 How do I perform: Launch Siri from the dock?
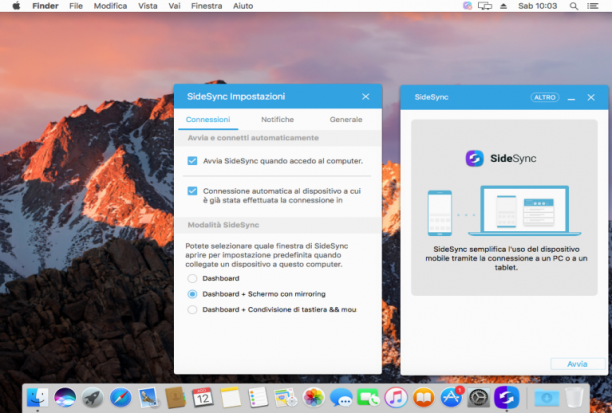coord(65,397)
